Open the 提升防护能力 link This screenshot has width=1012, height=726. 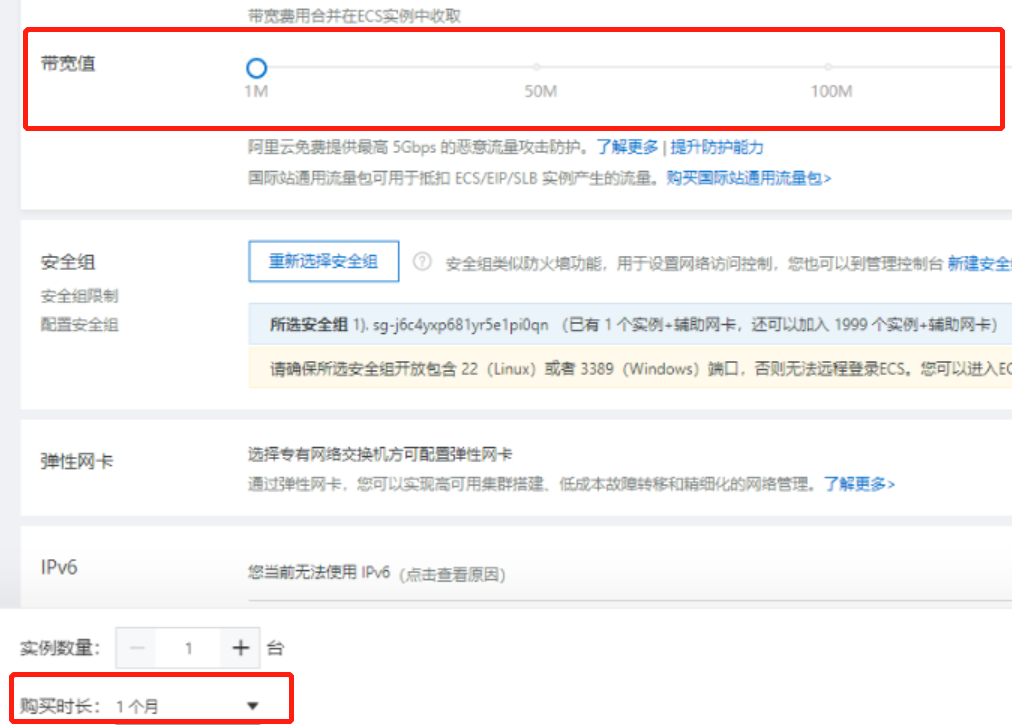716,147
